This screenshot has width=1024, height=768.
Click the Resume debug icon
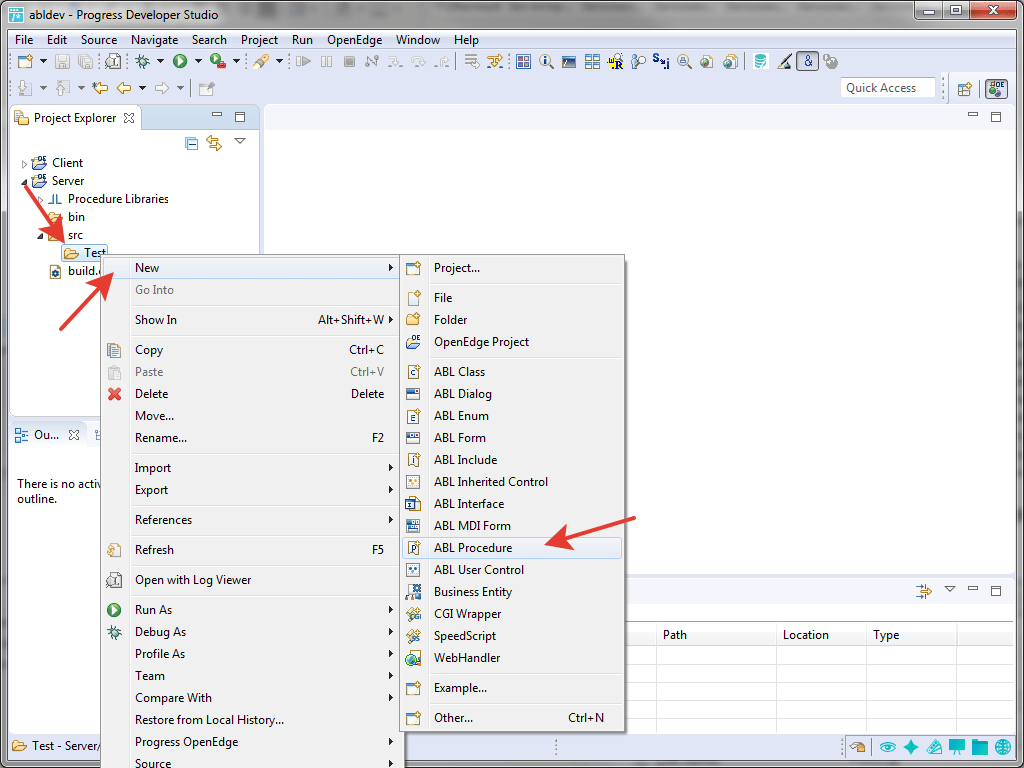coord(302,61)
